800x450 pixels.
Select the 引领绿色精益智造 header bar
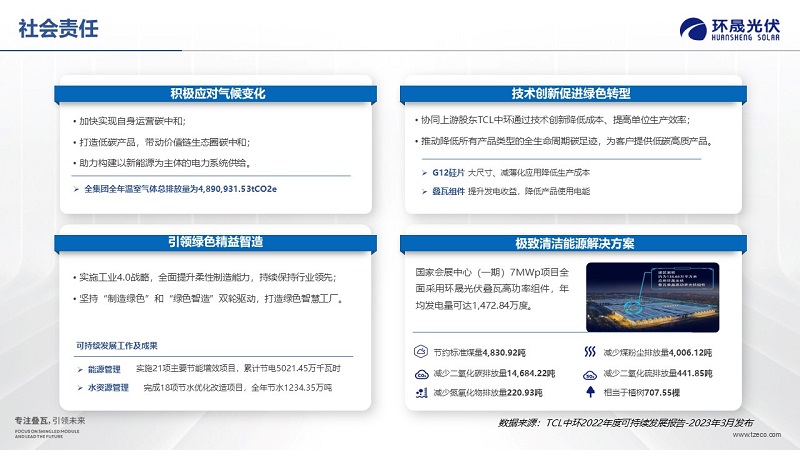click(x=217, y=242)
